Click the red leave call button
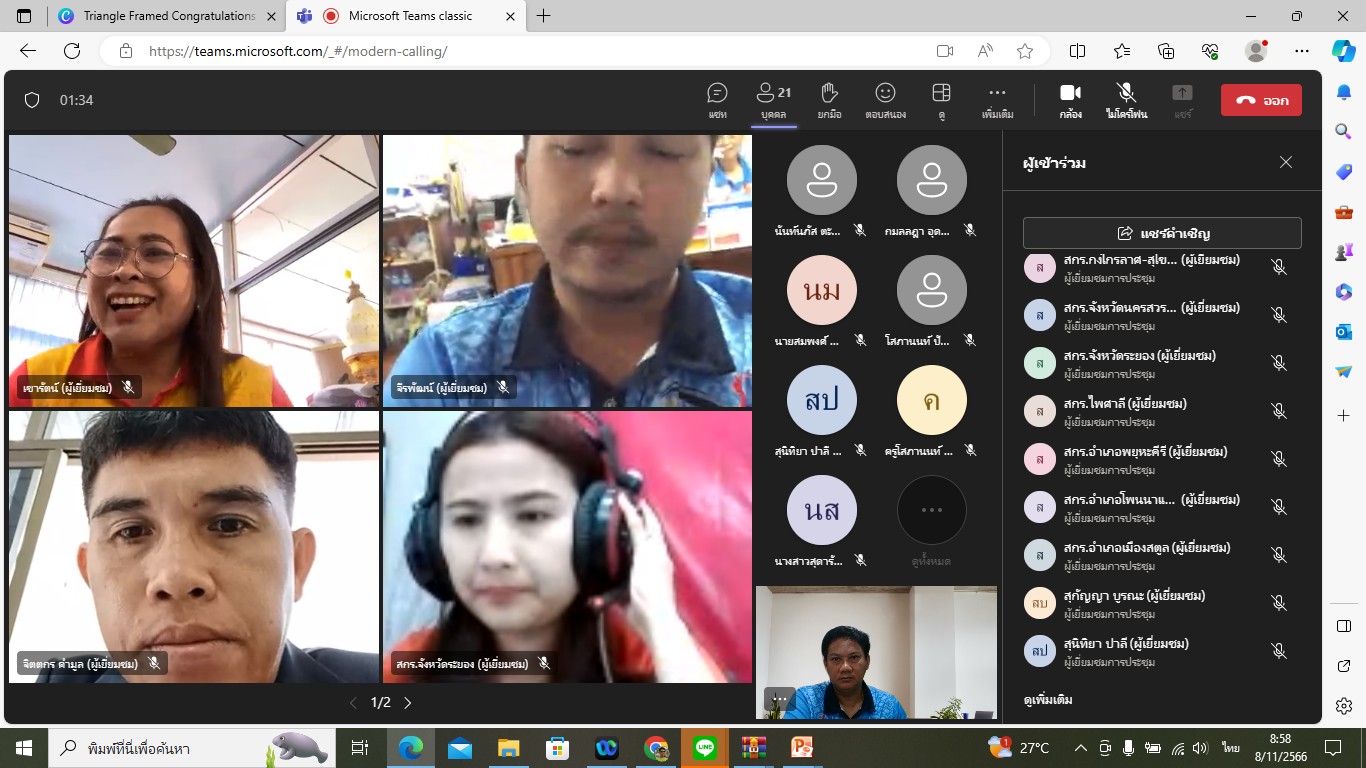Image resolution: width=1366 pixels, height=768 pixels. [1261, 100]
